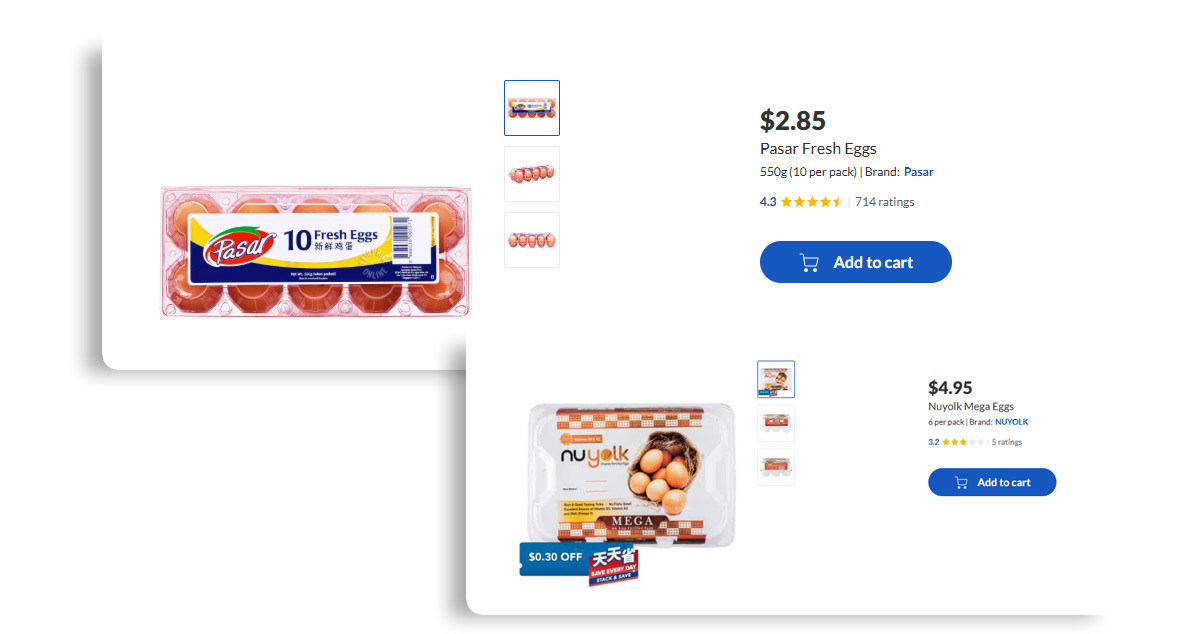
Task: Open the NUYOLK brand link
Action: [x=1011, y=422]
